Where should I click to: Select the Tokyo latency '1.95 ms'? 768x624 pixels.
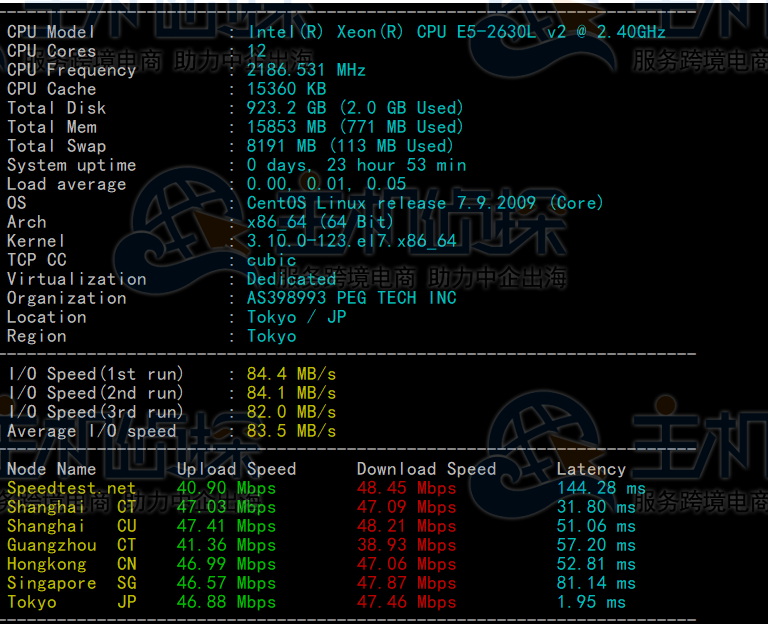591,602
